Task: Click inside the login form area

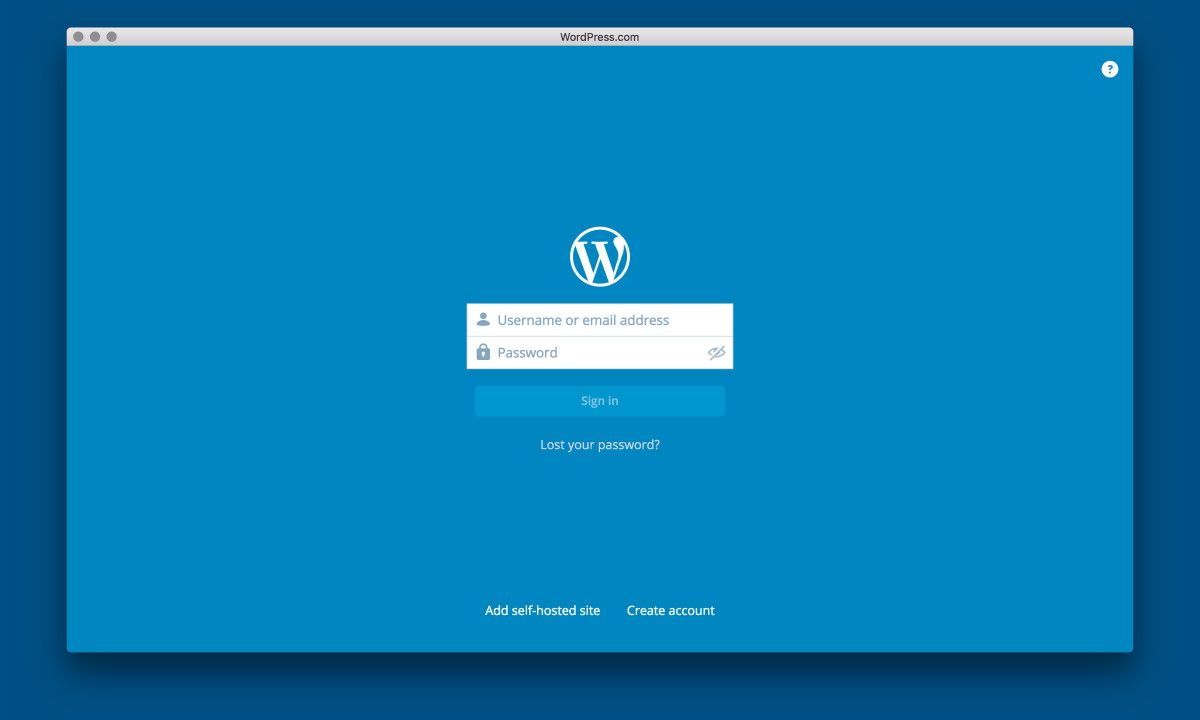Action: tap(599, 336)
